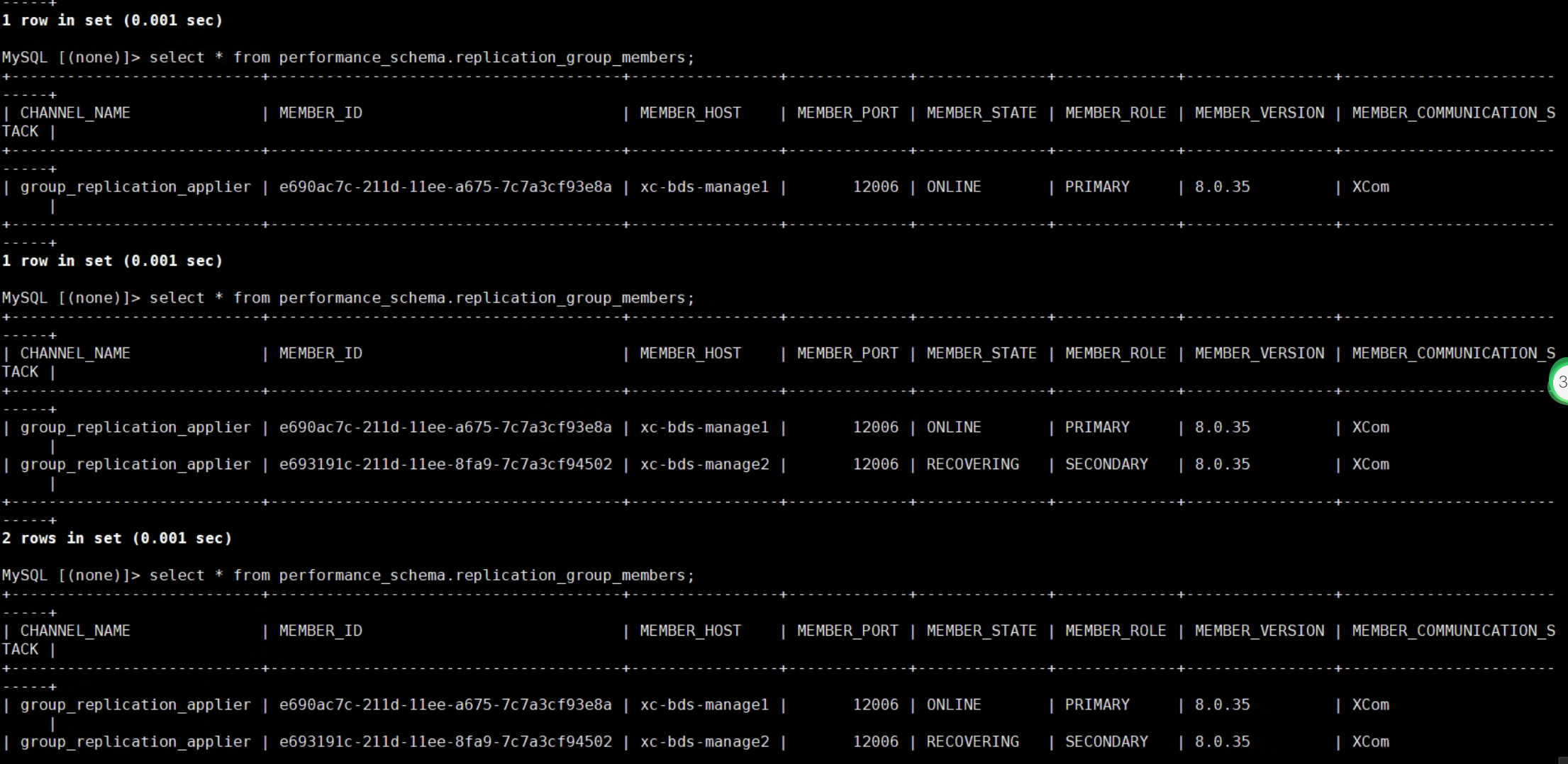
Task: Click PRIMARY role in the first table
Action: click(x=1096, y=187)
